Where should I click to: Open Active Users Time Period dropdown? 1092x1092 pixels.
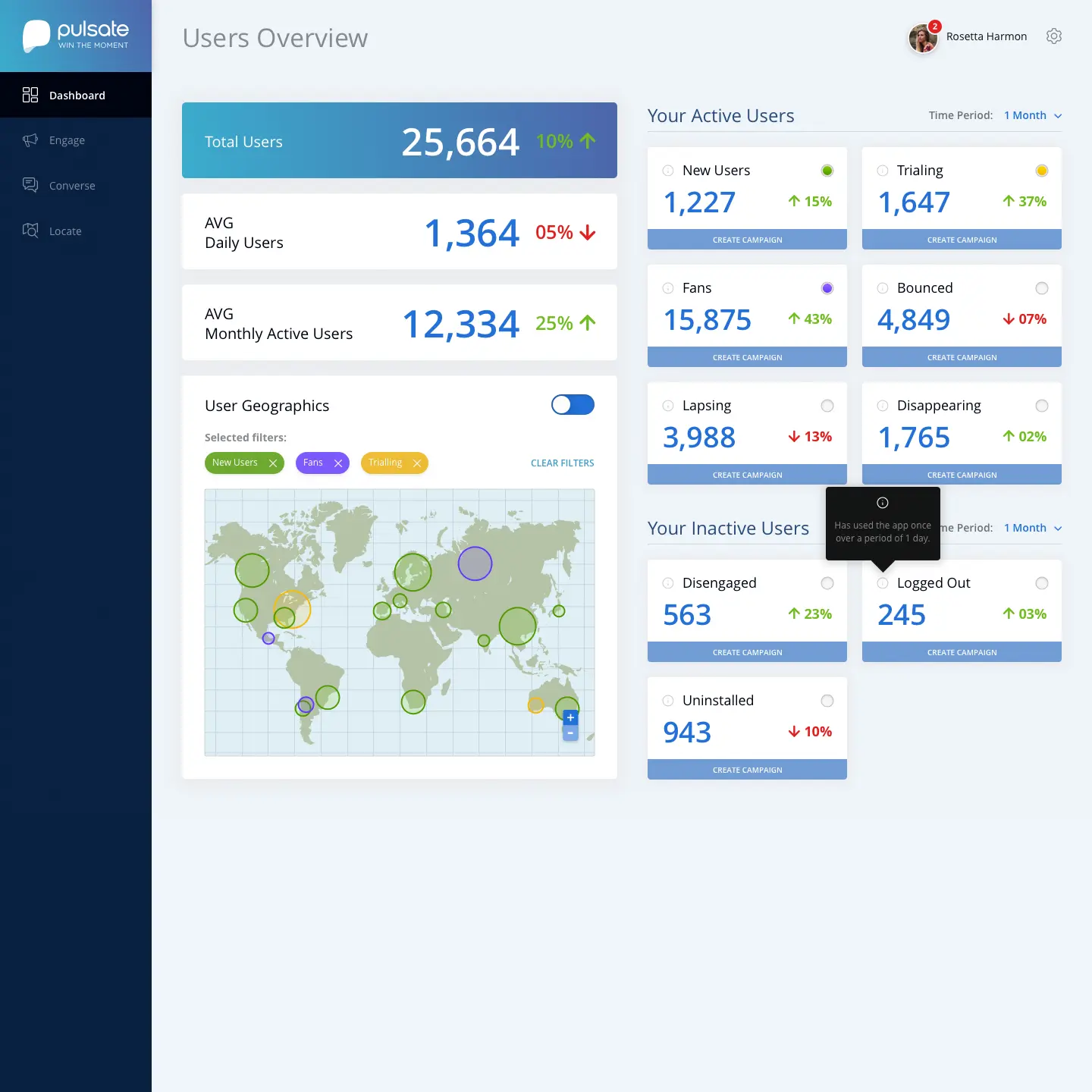pos(1032,115)
